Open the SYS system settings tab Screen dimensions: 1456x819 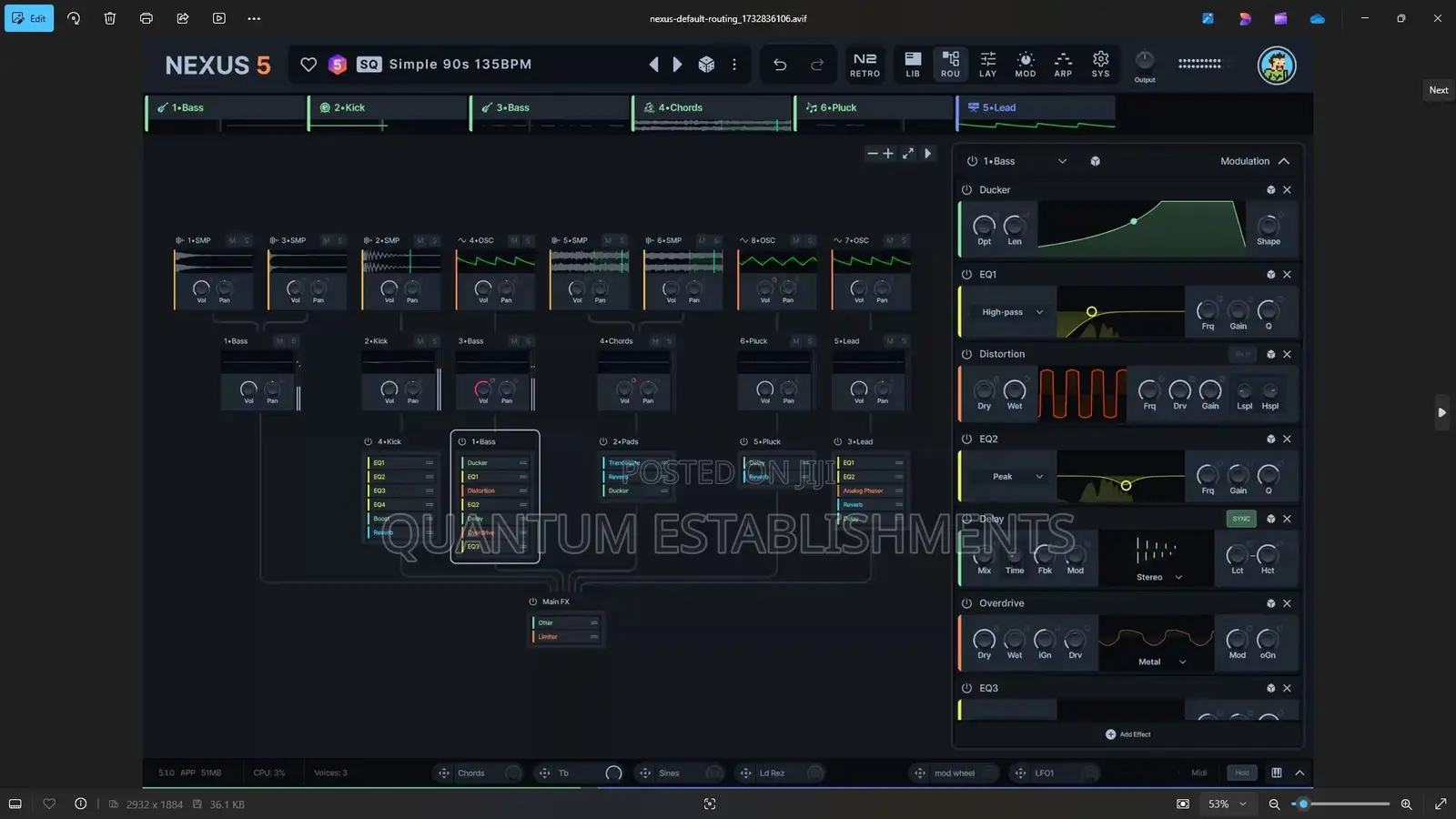pos(1101,64)
